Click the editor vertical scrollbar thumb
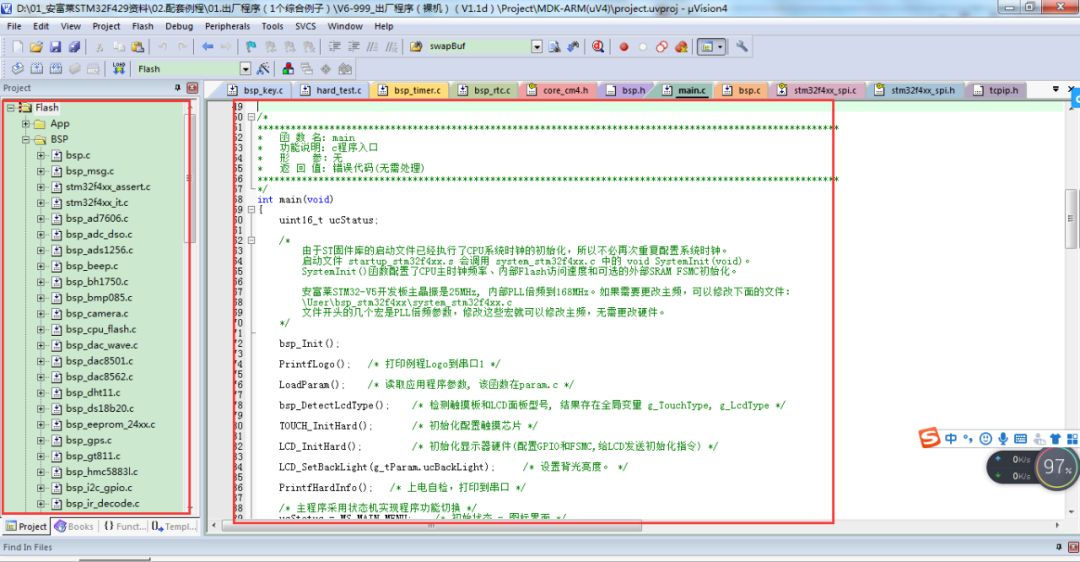The image size is (1080, 562). (x=1070, y=219)
